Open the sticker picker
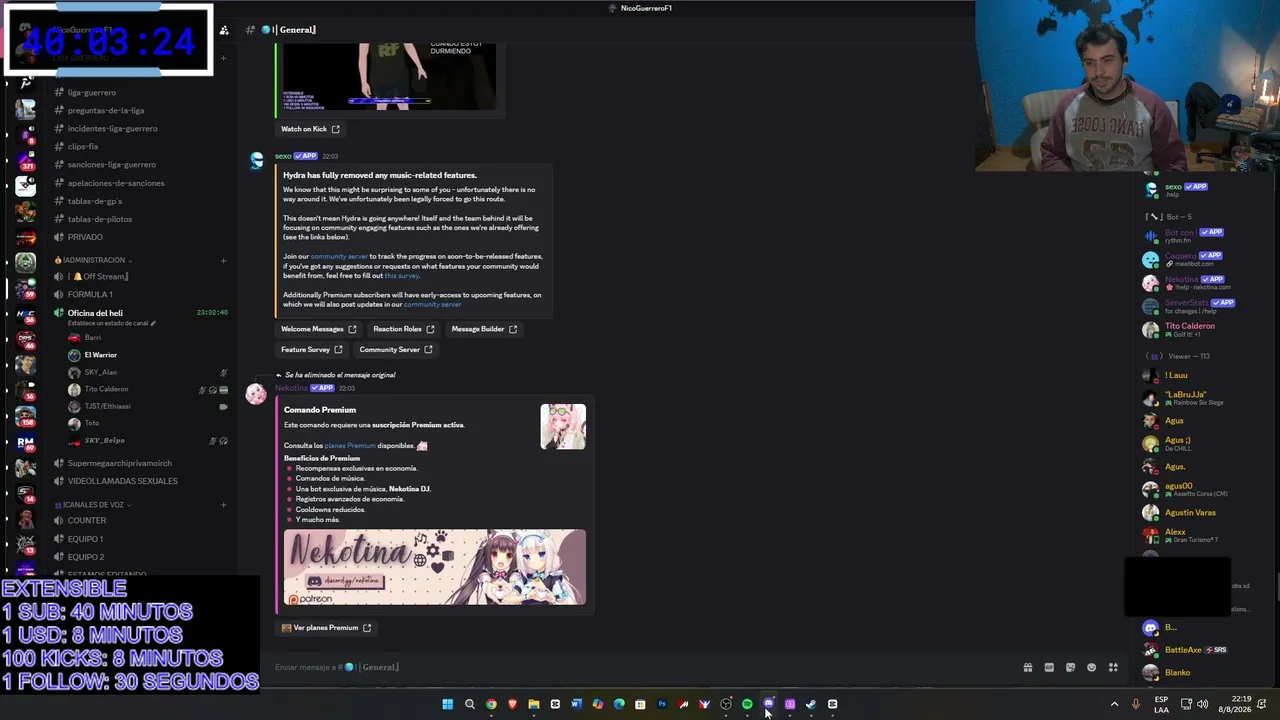This screenshot has height=720, width=1280. coord(1070,667)
